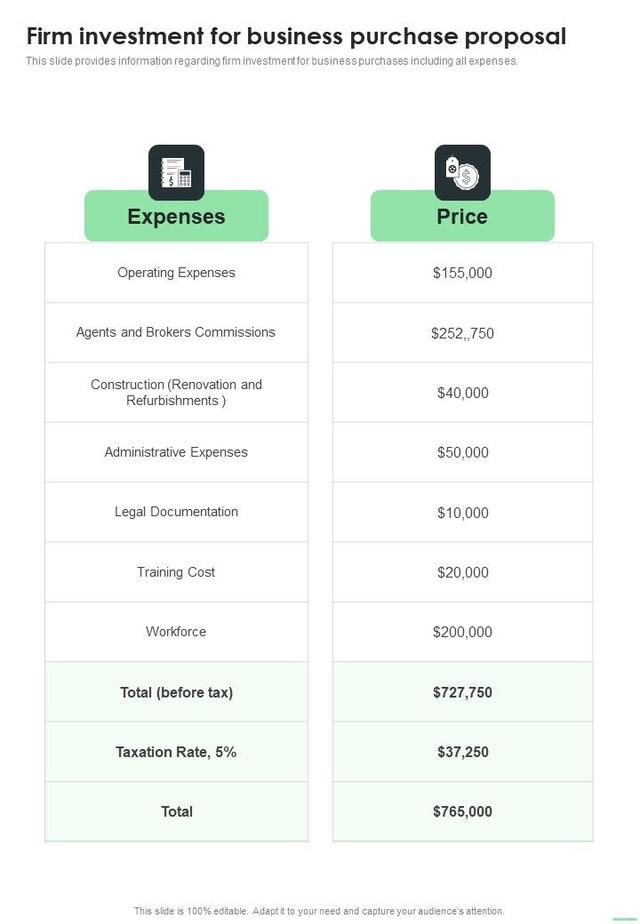Click the Agents and Brokers Commissions row
Viewport: 640px width, 924px height.
pos(176,333)
